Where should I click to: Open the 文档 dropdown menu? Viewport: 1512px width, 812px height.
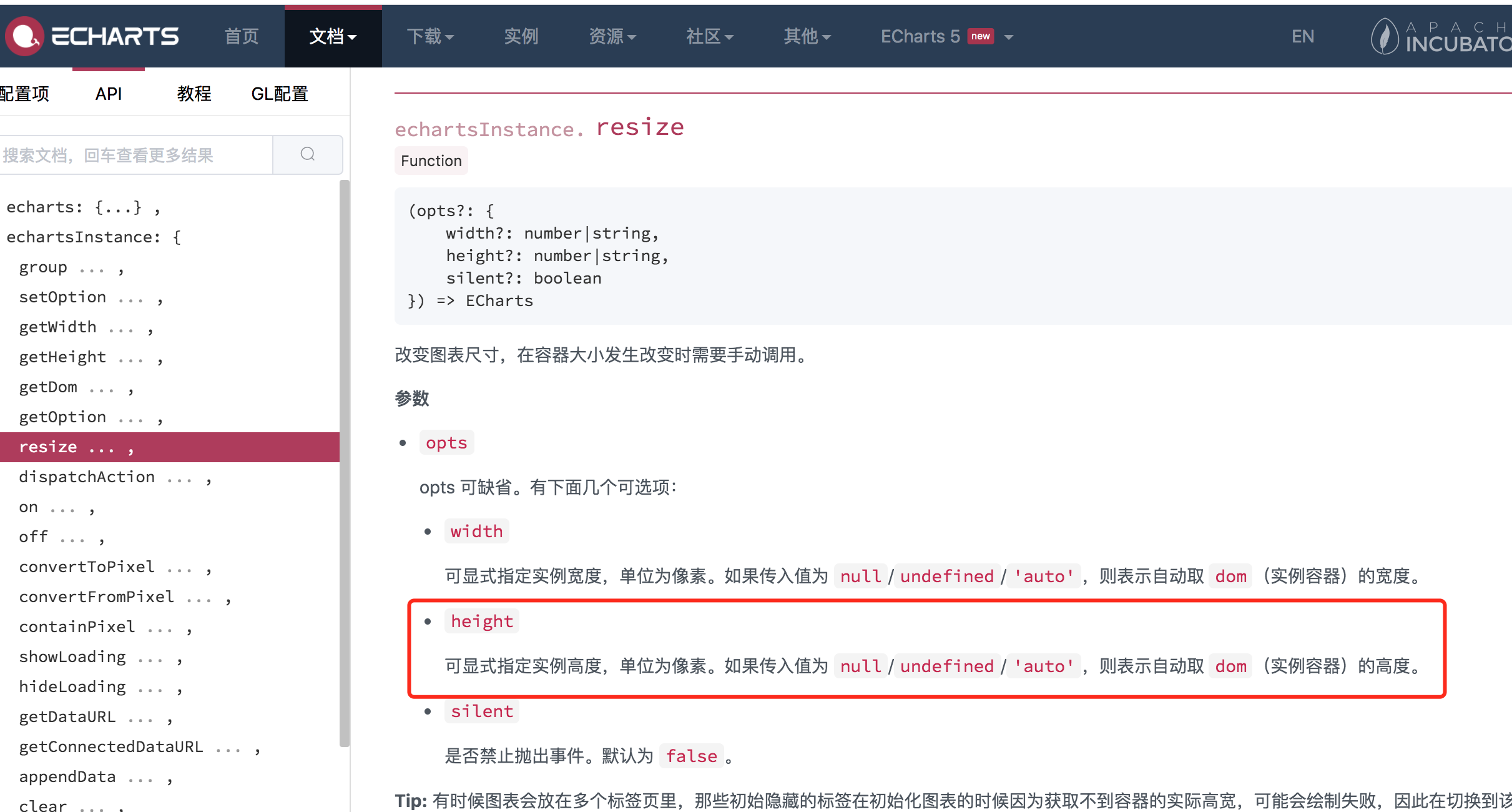[333, 36]
